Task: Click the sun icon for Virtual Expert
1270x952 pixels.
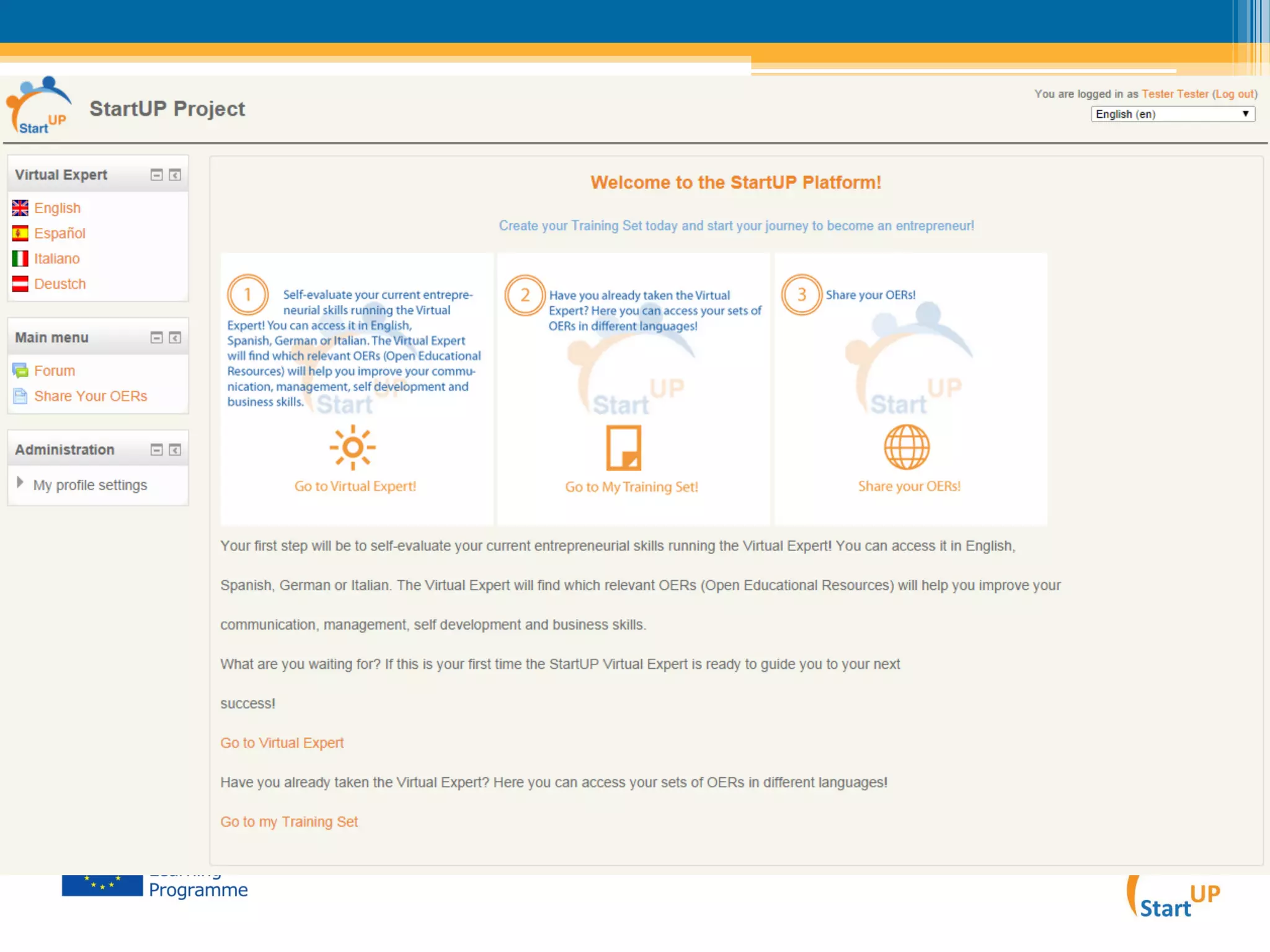Action: click(352, 447)
